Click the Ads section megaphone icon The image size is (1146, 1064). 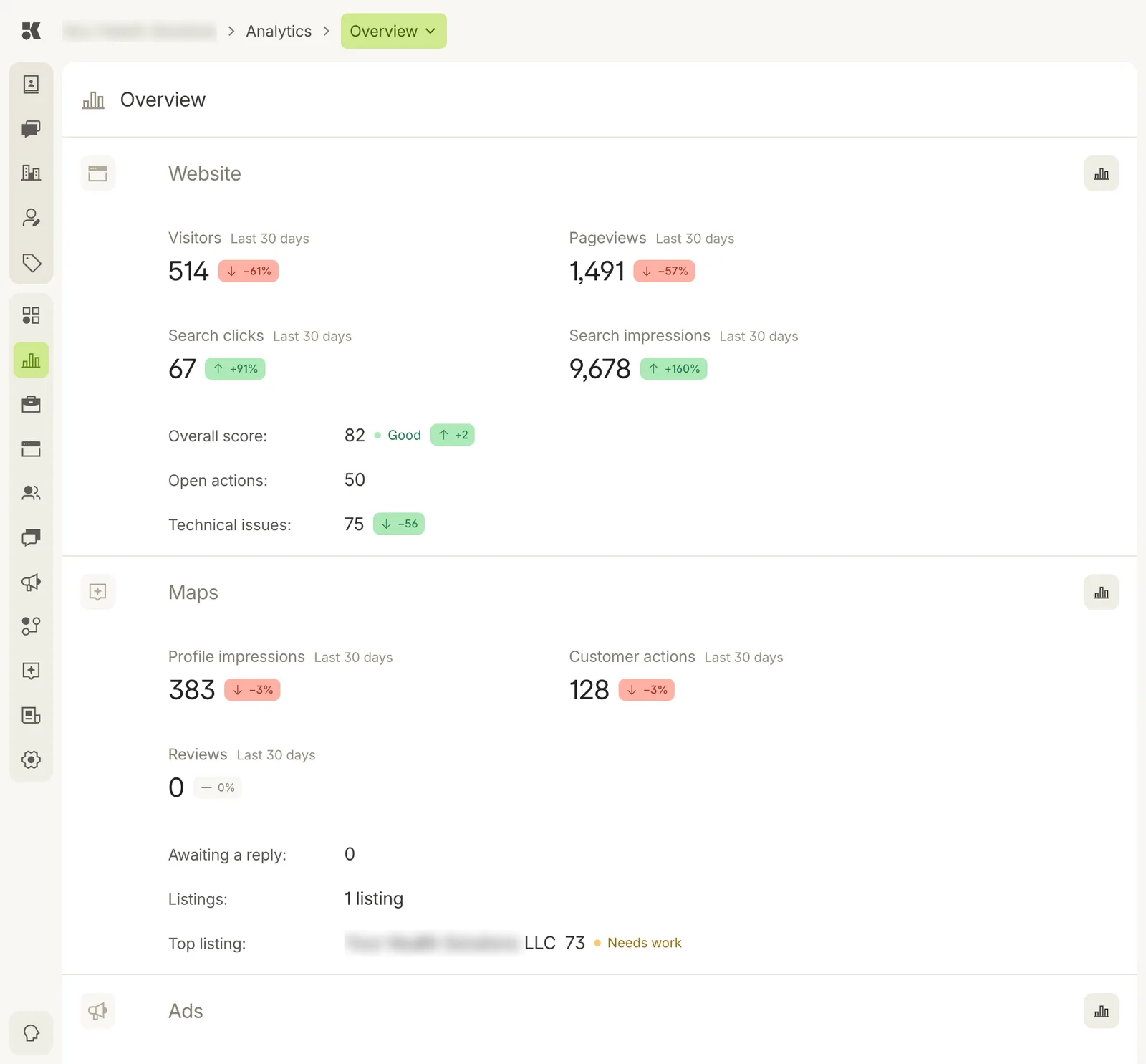(x=97, y=1011)
